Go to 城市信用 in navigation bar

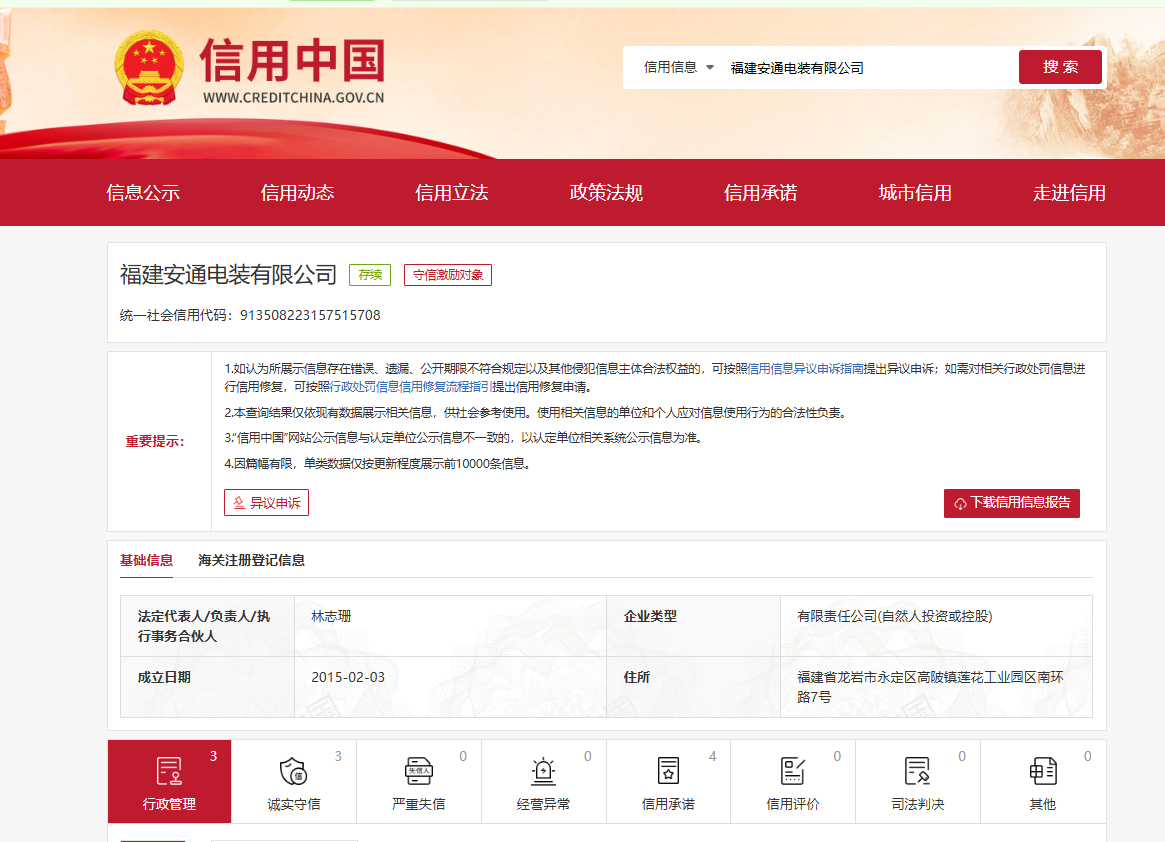point(915,193)
